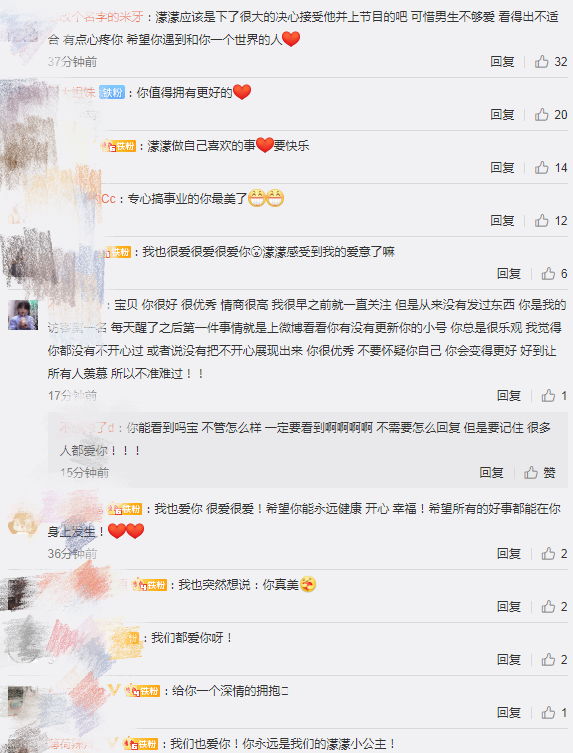Reply to the nested comment posted 15分钟前
Screen dimensions: 573x753
pyautogui.click(x=491, y=473)
